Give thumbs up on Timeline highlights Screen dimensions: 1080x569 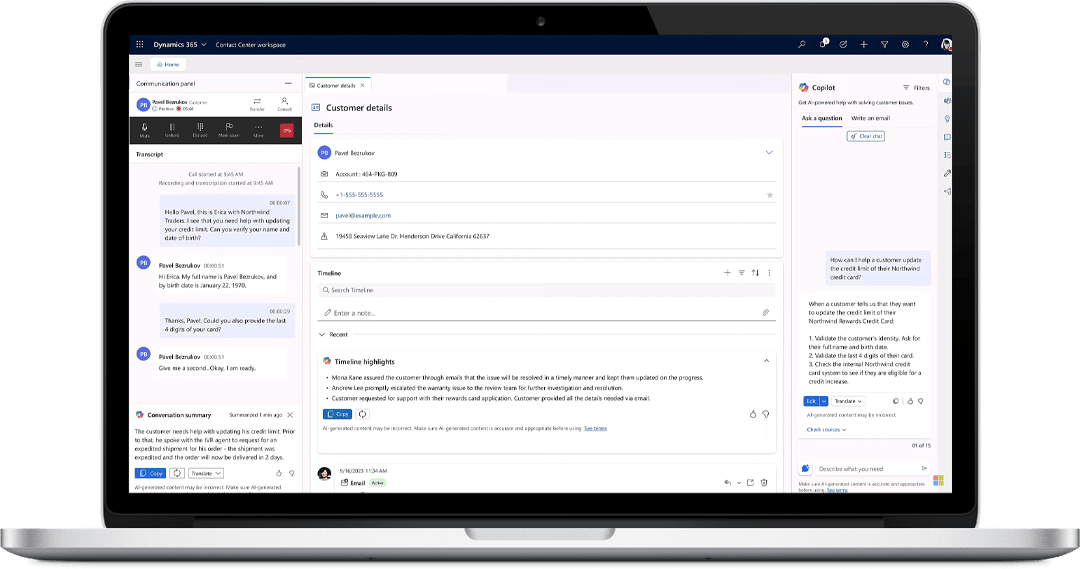752,414
